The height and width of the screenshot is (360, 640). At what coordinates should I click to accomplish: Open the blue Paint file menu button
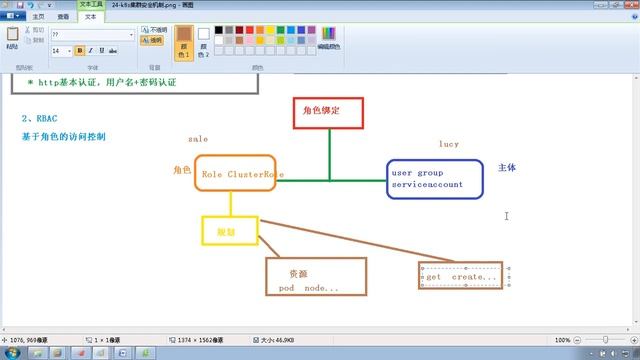pos(13,16)
